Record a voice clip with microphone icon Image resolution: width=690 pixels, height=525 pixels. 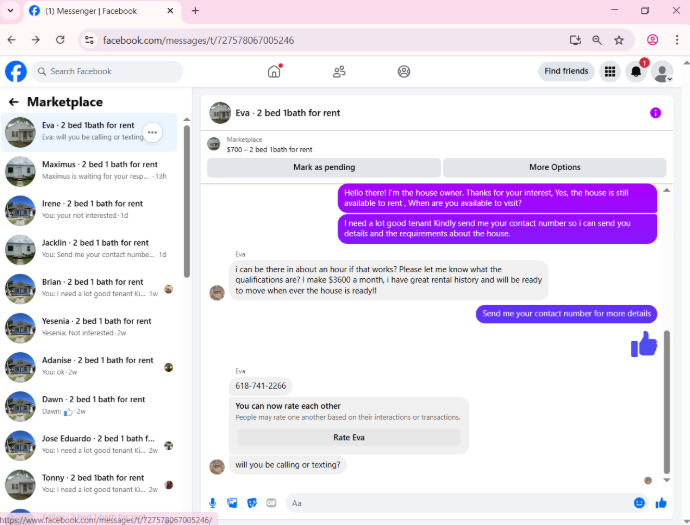click(213, 503)
